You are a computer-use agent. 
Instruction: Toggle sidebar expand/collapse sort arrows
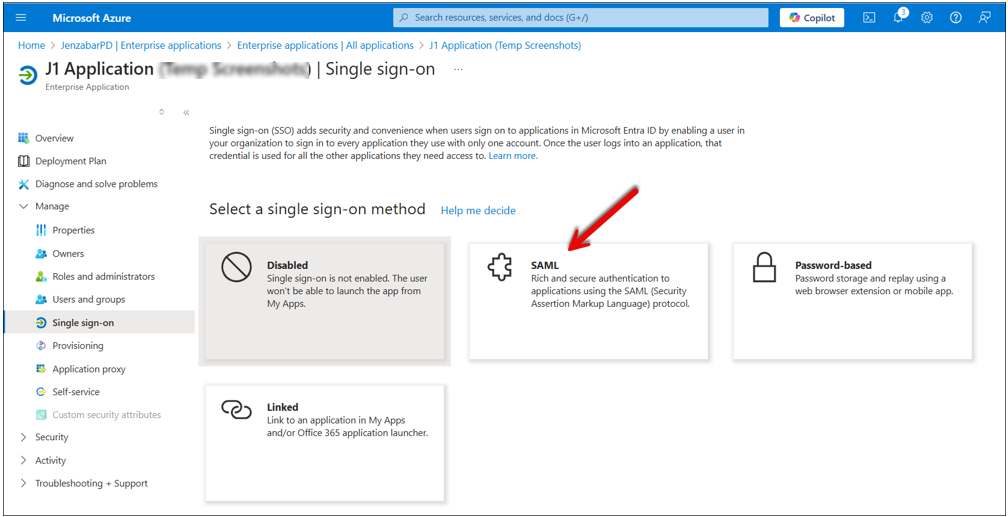click(161, 112)
